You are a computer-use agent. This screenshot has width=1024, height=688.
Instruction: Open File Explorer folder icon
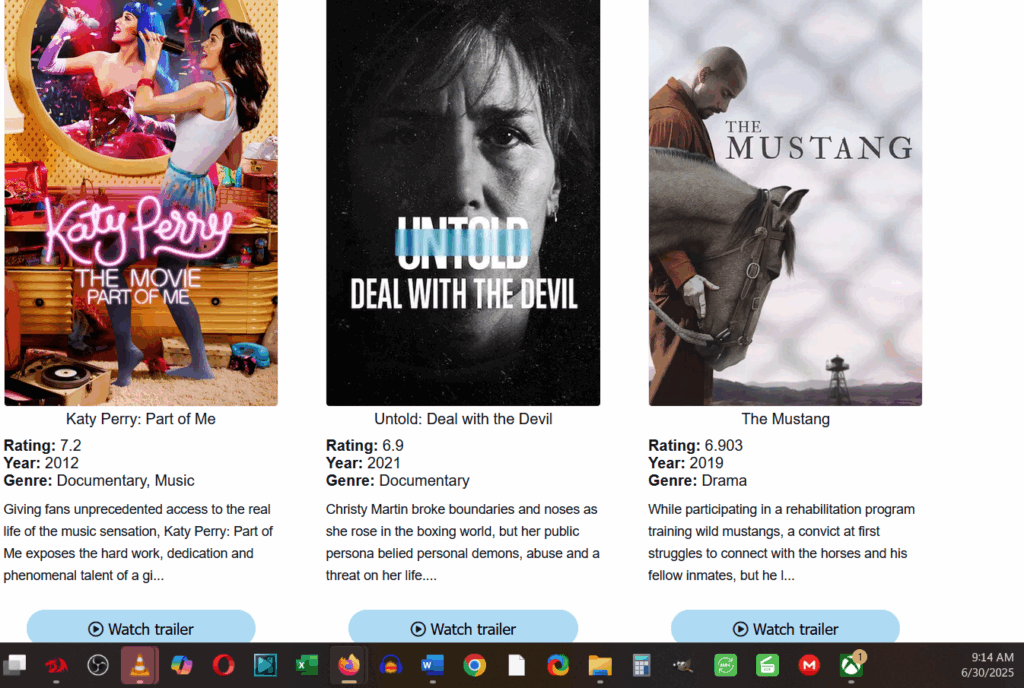coord(600,665)
